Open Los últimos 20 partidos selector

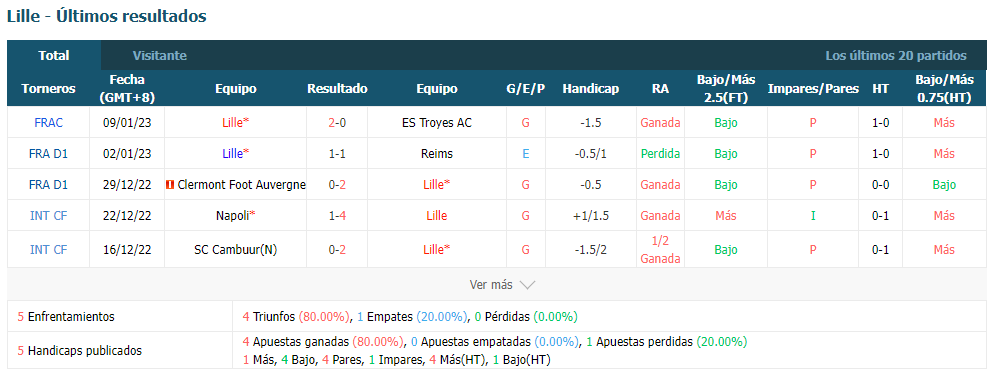(896, 55)
